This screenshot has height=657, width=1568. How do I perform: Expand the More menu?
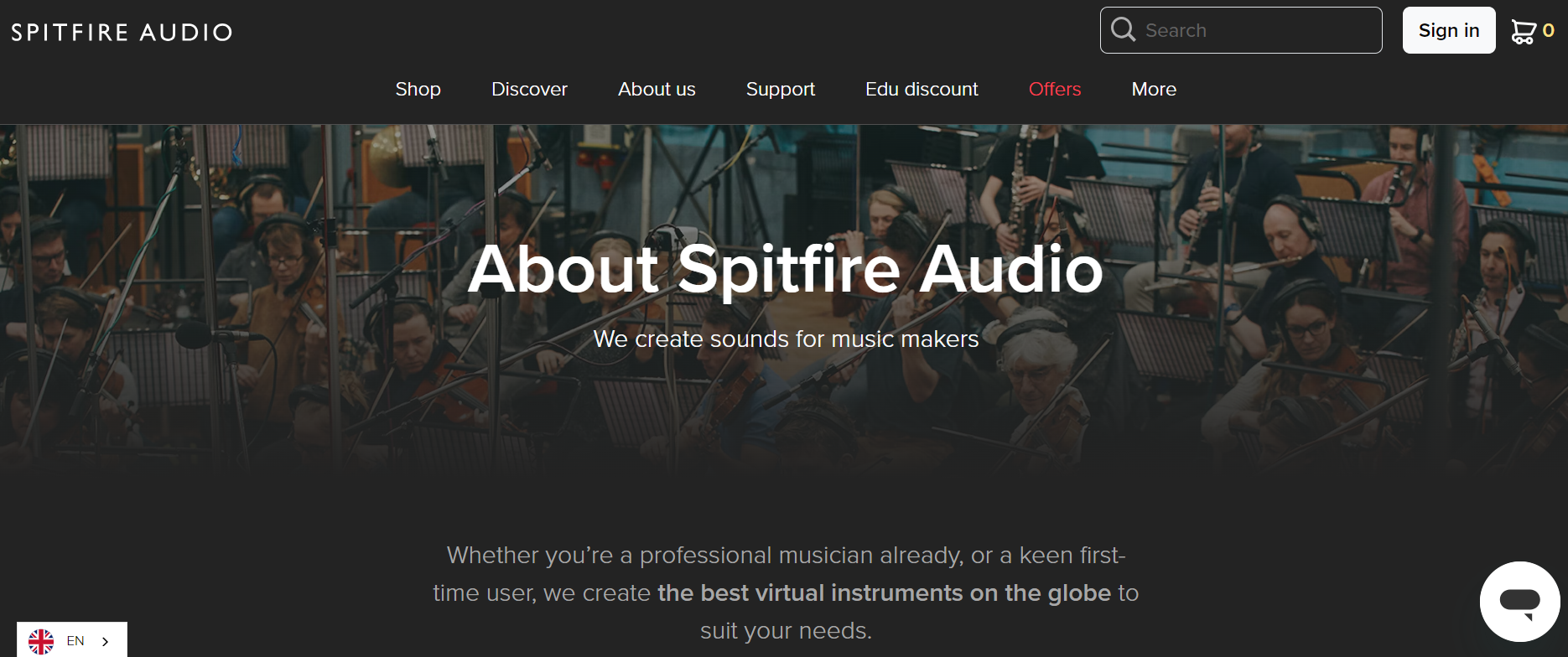pyautogui.click(x=1154, y=89)
